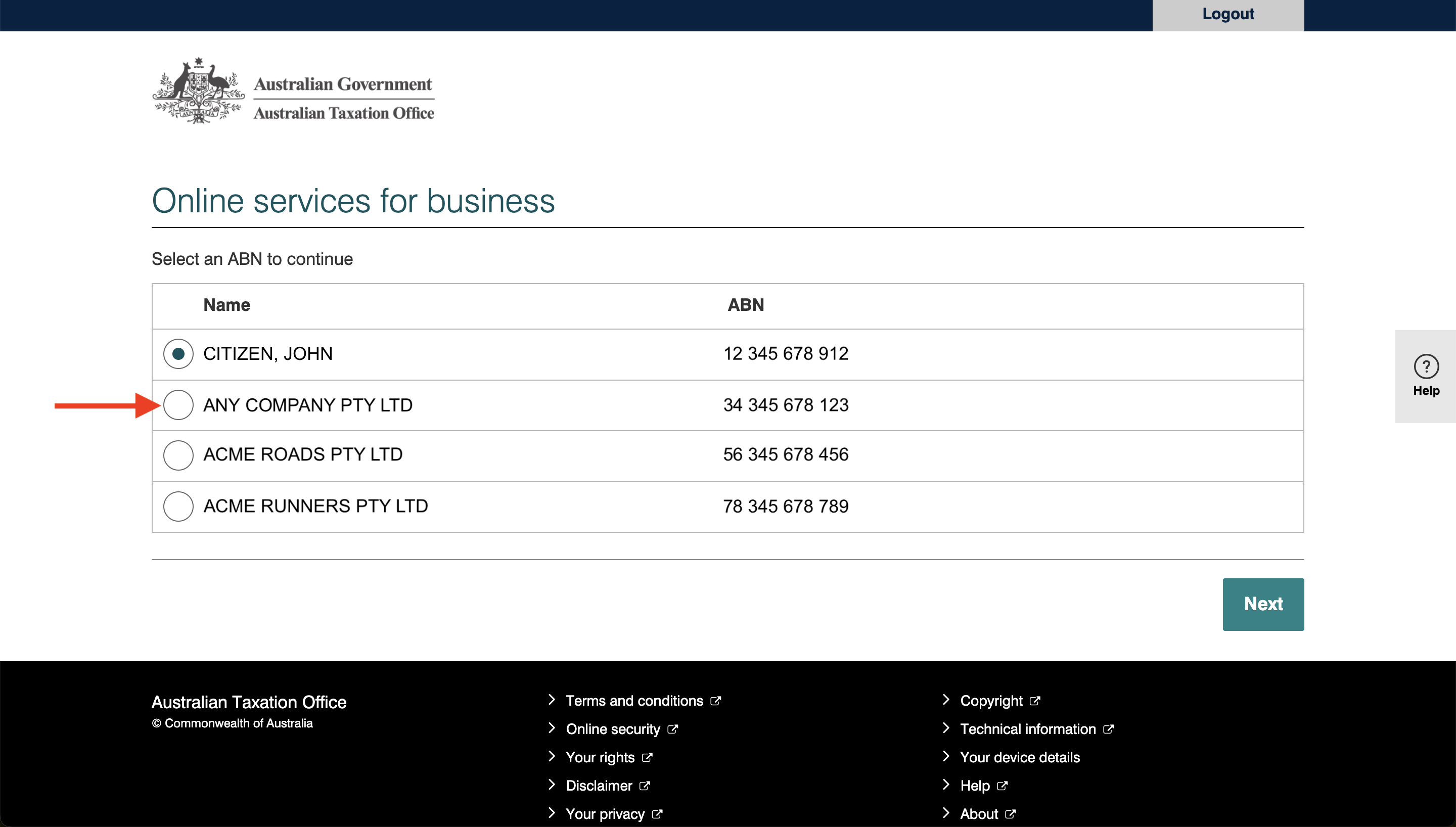The image size is (1456, 827).
Task: Choose the ACME ROADS PTY LTD radio option
Action: (x=178, y=455)
